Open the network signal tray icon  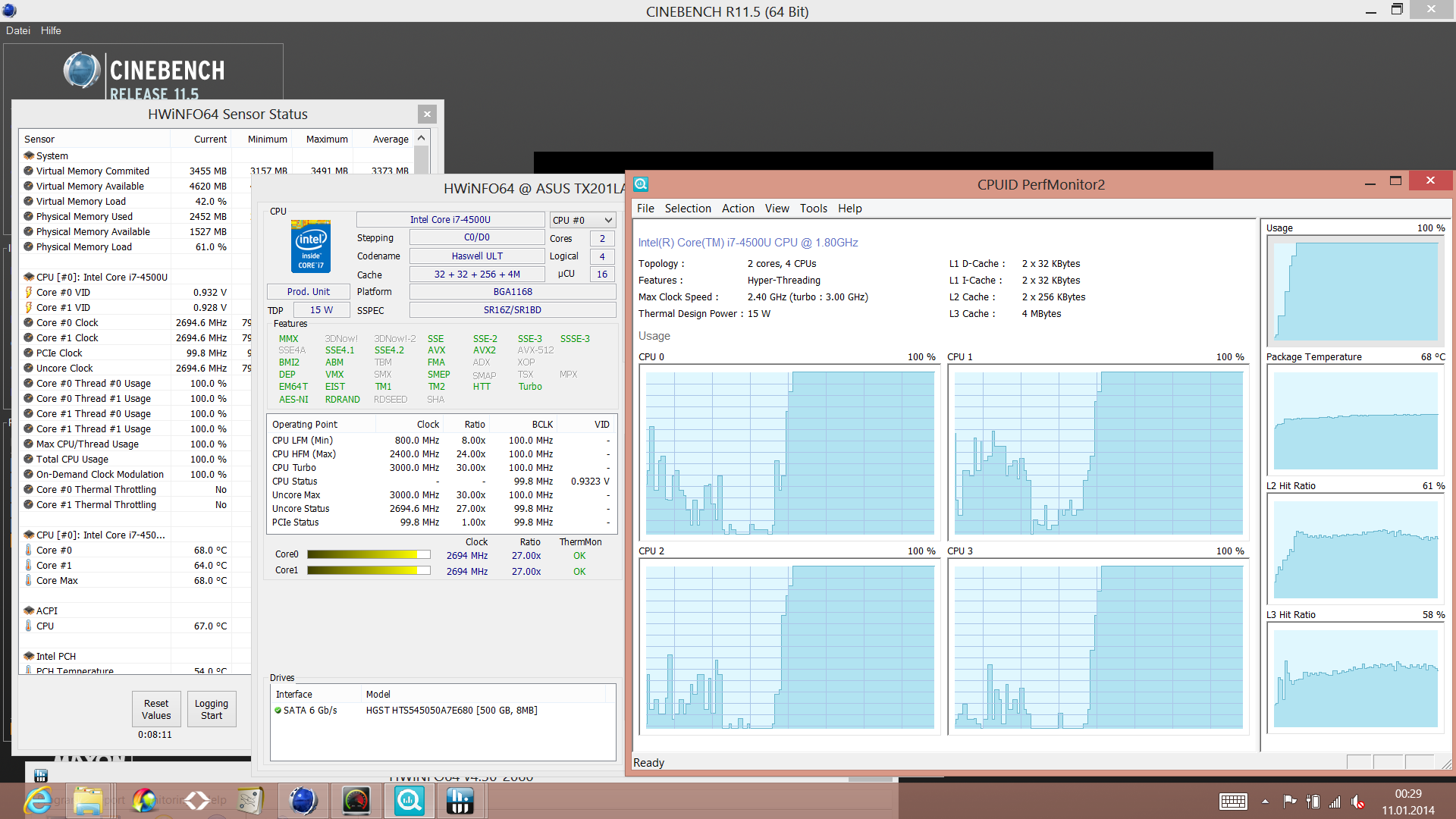(x=1335, y=802)
